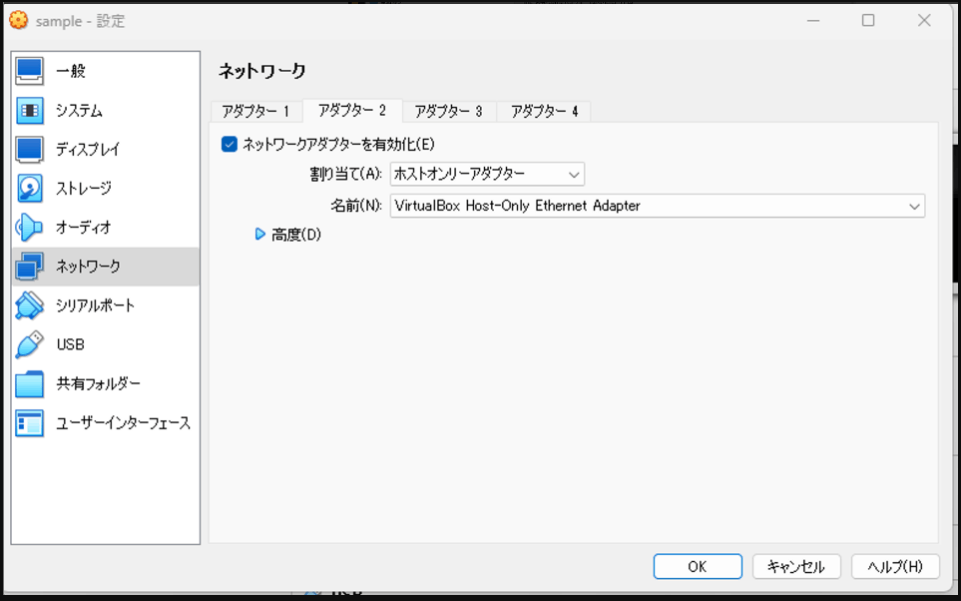Click the 一般 (General) monitor icon
961x601 pixels.
(29, 71)
